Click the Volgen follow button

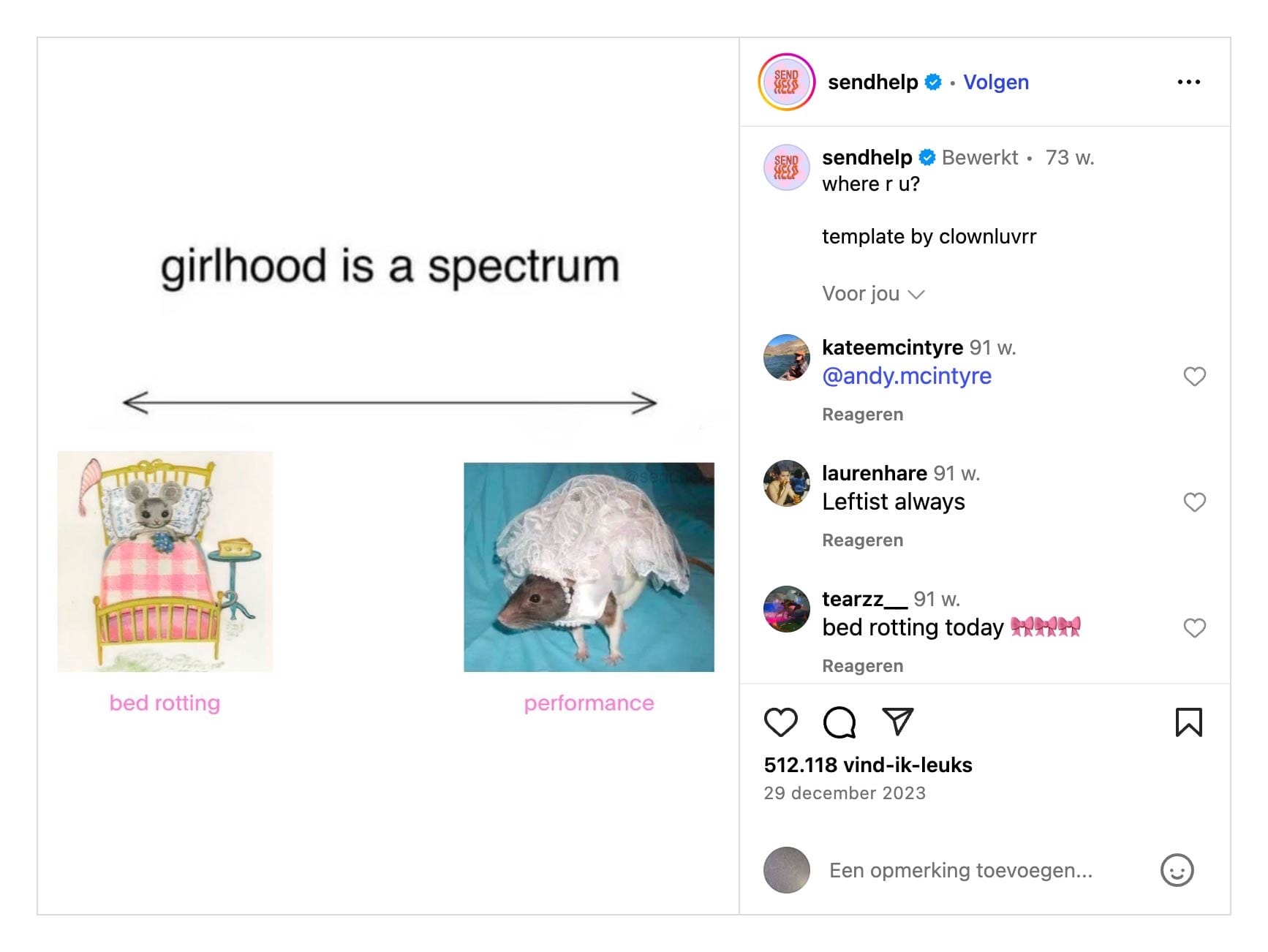tap(996, 82)
